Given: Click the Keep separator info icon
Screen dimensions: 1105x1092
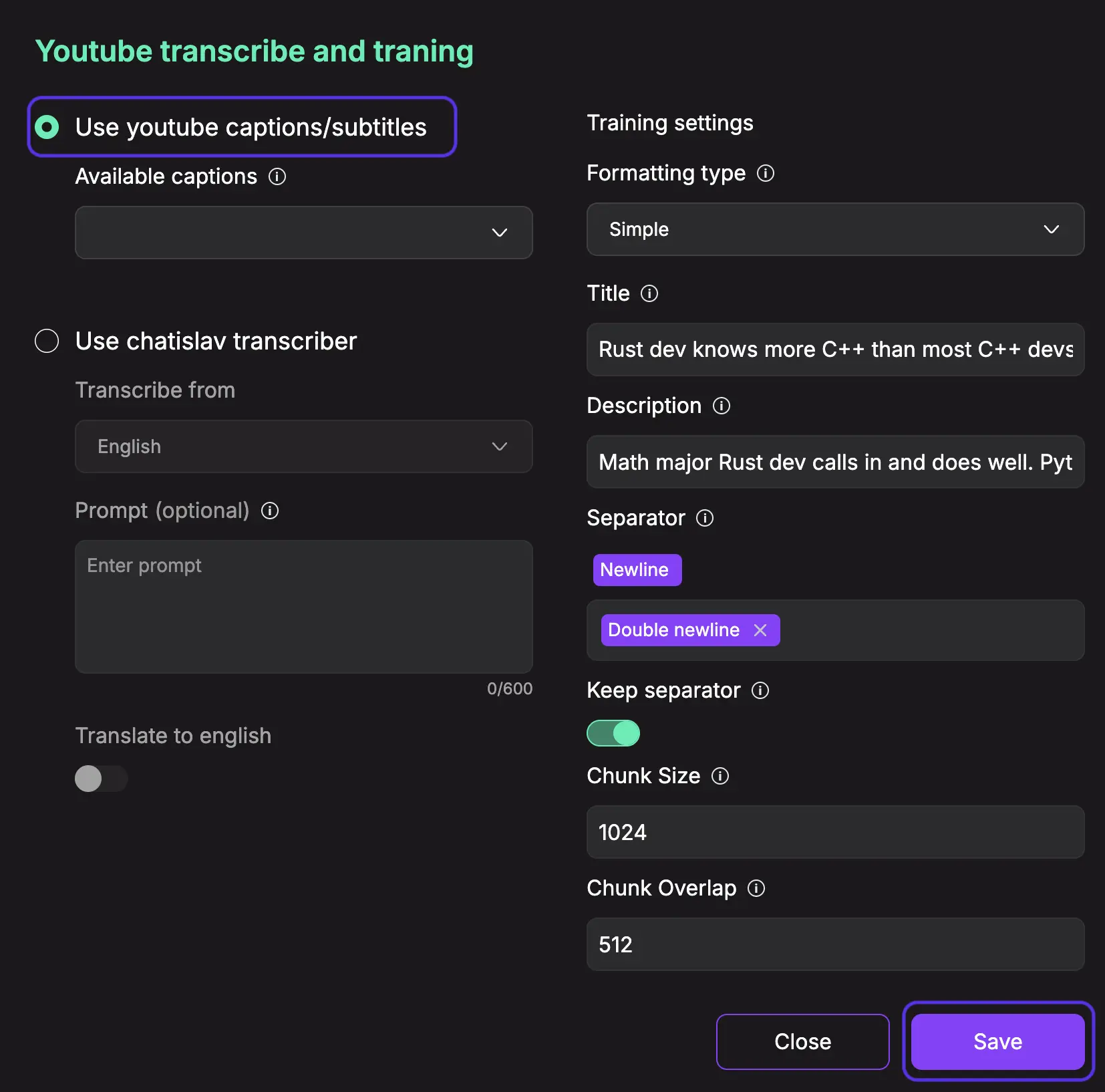Looking at the screenshot, I should 760,690.
